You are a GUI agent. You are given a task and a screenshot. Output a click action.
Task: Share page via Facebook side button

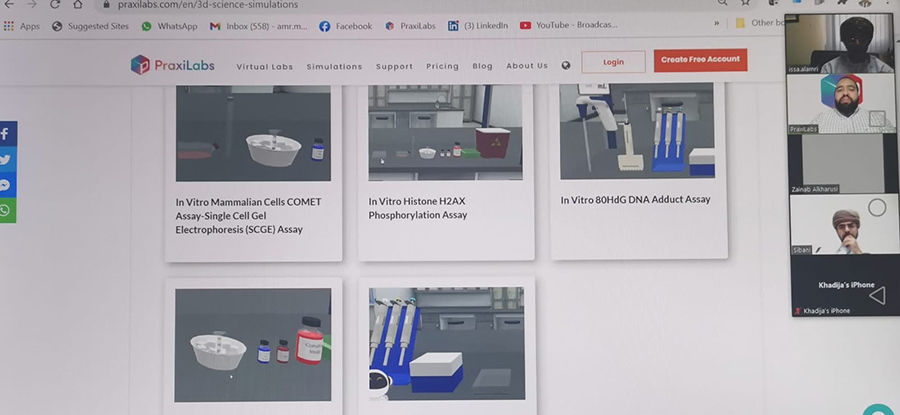pyautogui.click(x=8, y=134)
